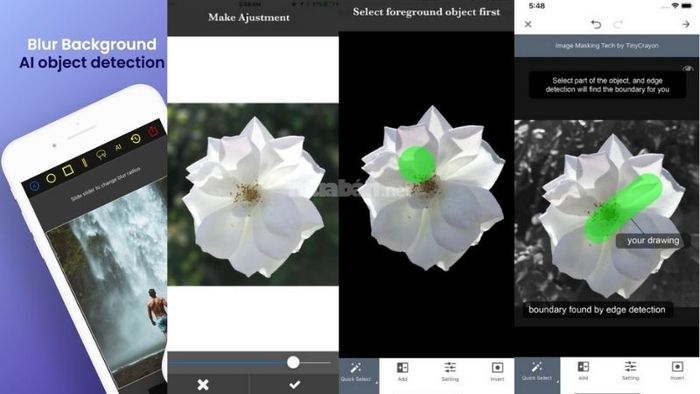Image resolution: width=700 pixels, height=394 pixels.
Task: Pick the lasso selection tool on the tilted phone
Action: coord(101,155)
